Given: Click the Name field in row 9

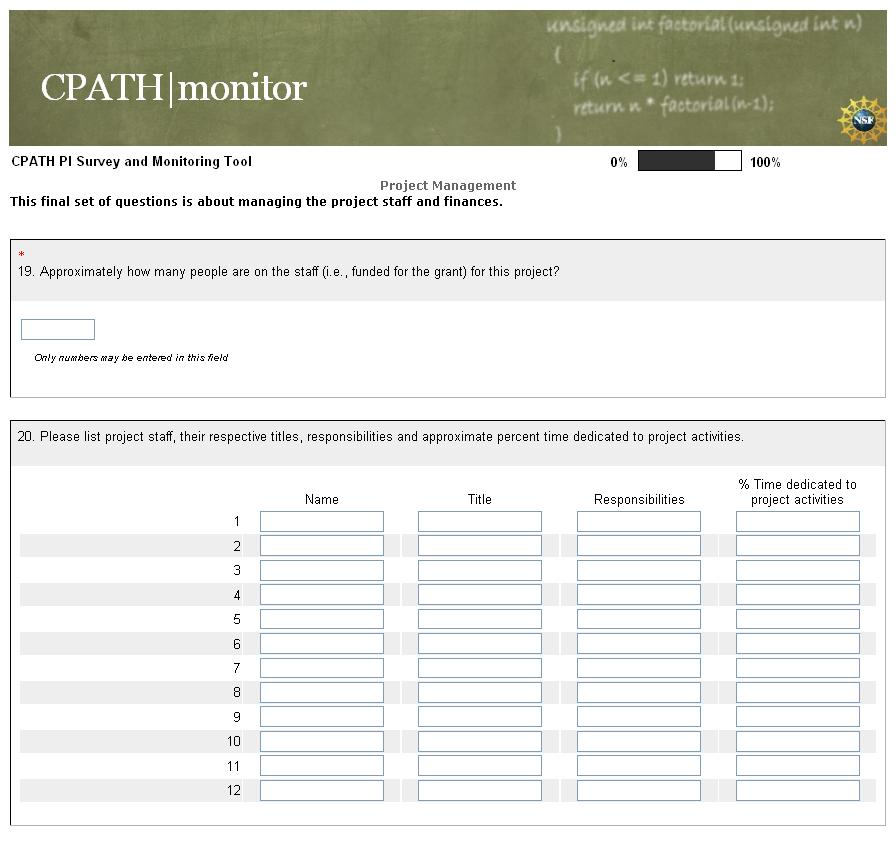Looking at the screenshot, I should (322, 716).
